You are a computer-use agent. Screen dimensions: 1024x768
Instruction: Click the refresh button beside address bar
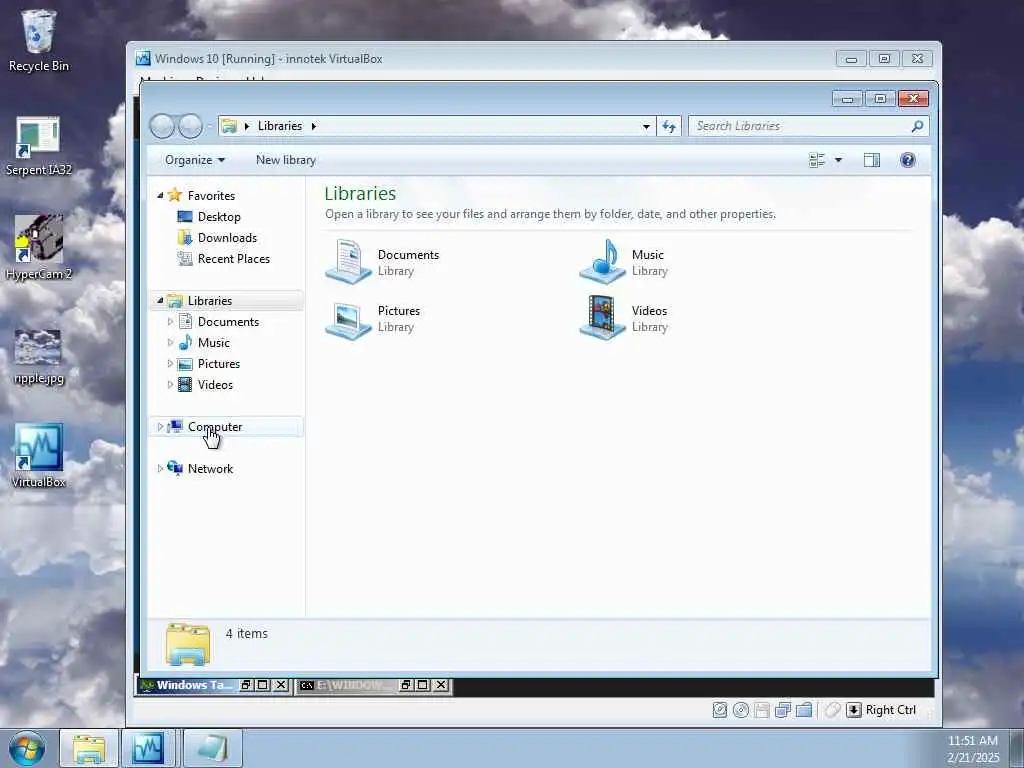pyautogui.click(x=669, y=126)
